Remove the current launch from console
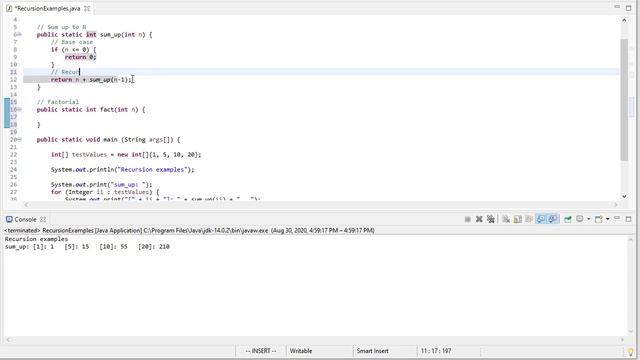The height and width of the screenshot is (360, 640). (479, 219)
